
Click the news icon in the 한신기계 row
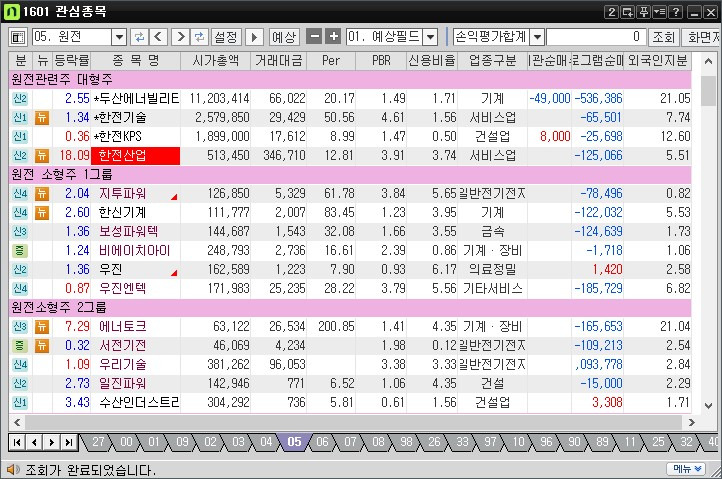[x=41, y=213]
